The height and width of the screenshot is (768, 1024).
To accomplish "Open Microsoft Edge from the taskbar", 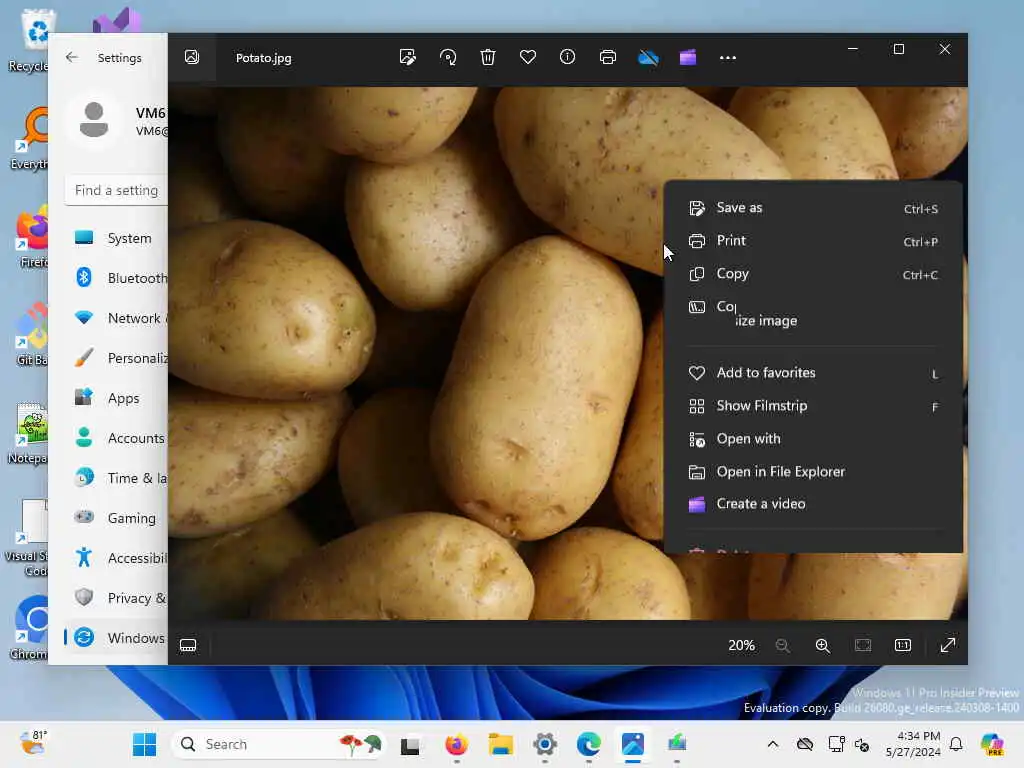I will 589,744.
